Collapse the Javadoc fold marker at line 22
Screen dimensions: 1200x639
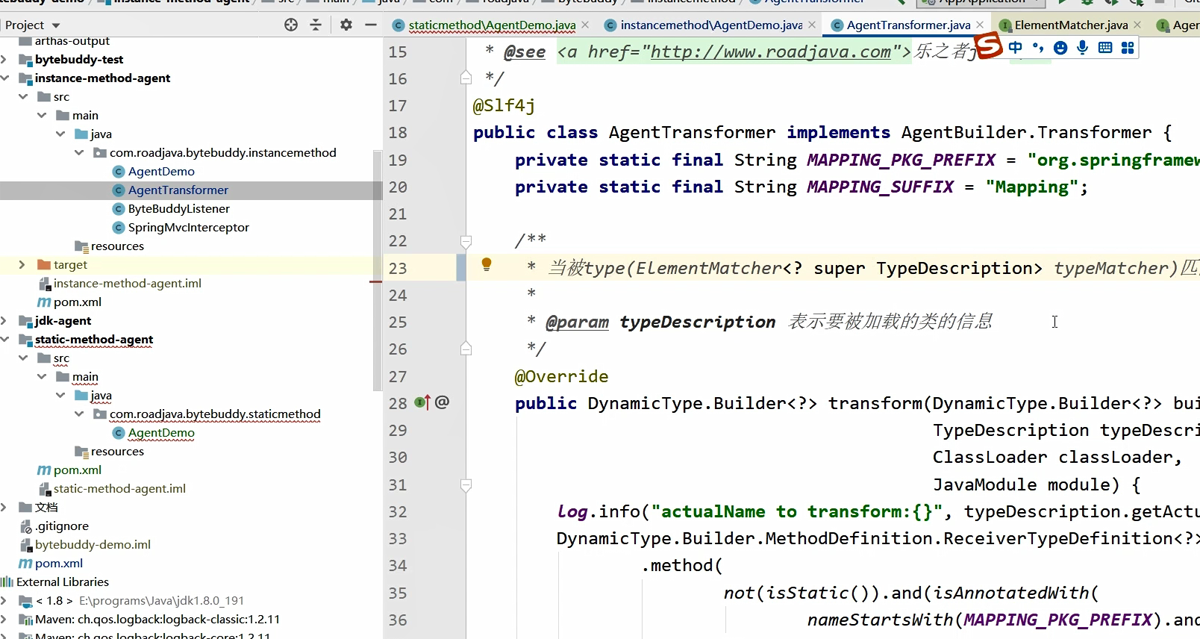466,241
